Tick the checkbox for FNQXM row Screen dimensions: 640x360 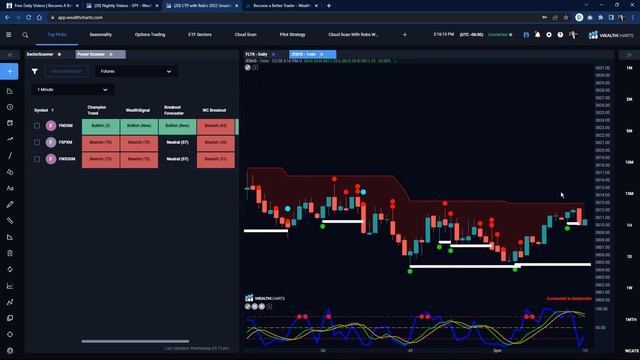point(37,126)
